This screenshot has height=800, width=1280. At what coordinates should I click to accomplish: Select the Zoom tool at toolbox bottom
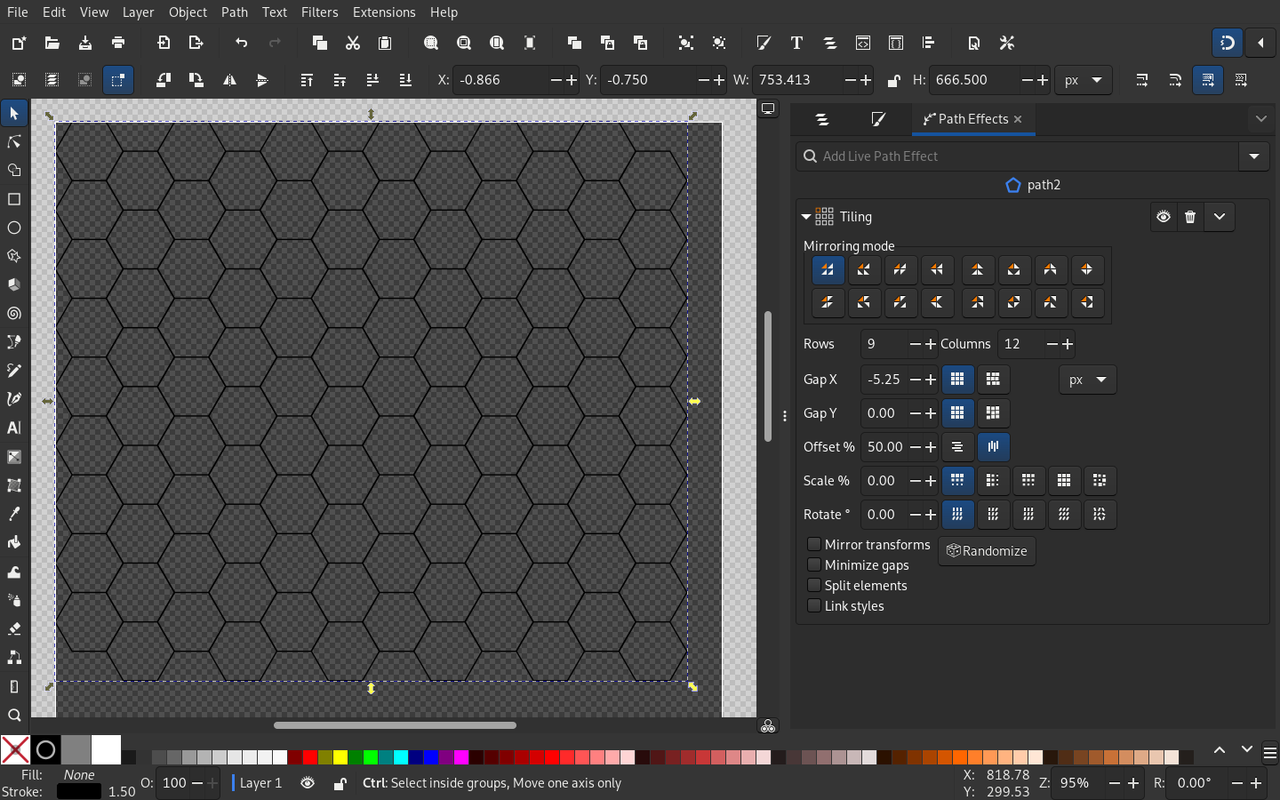point(14,715)
